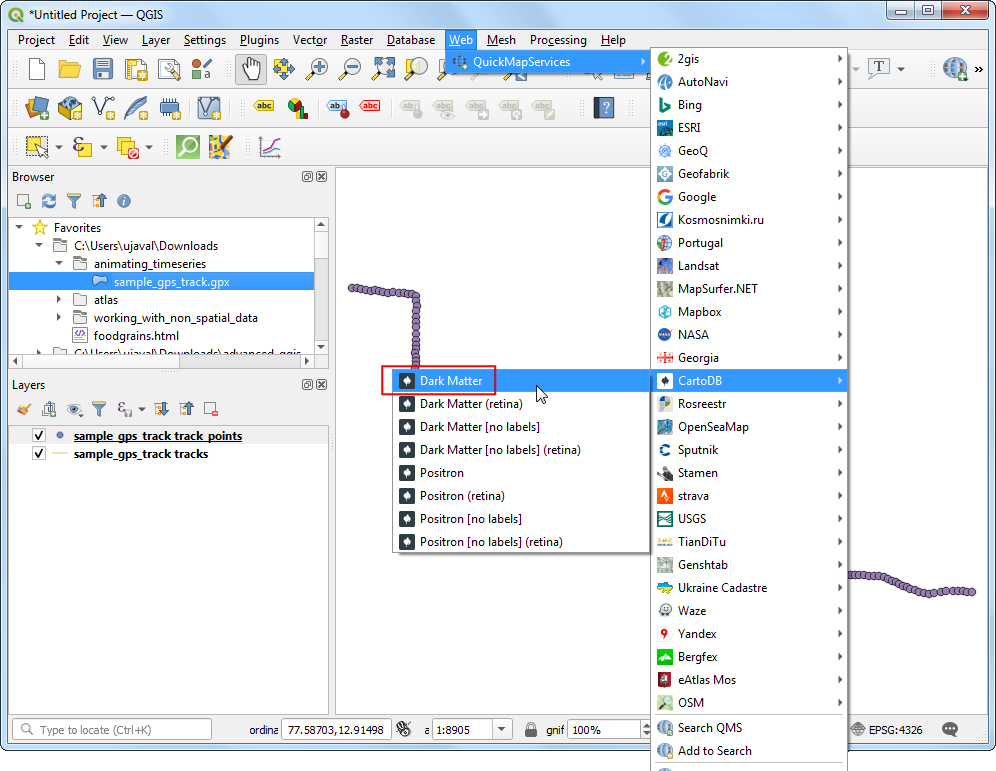Screen dimensions: 996x771
Task: Open diagram options icon
Action: pyautogui.click(x=297, y=108)
